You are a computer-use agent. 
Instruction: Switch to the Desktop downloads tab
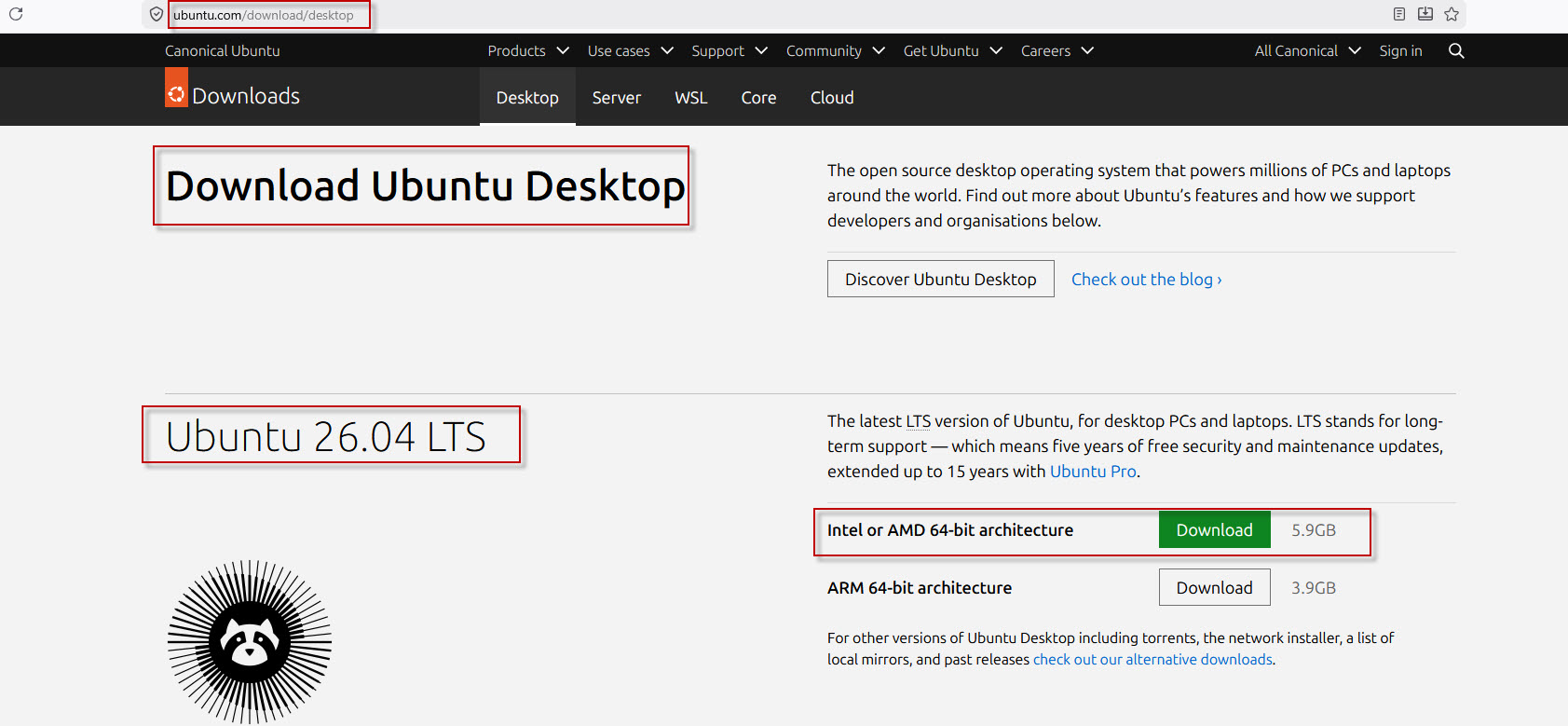(527, 97)
